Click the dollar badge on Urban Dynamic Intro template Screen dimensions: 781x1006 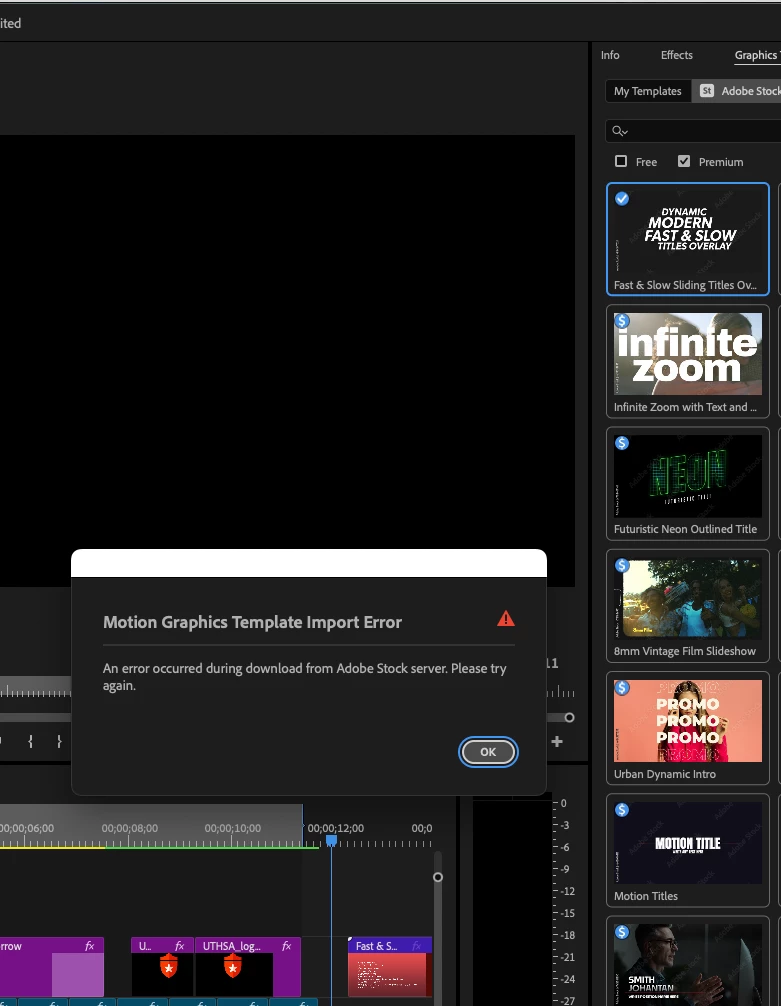click(x=622, y=688)
